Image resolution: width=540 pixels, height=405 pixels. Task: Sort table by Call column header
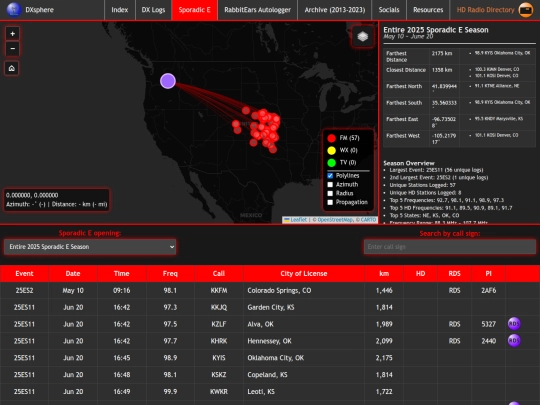click(219, 274)
